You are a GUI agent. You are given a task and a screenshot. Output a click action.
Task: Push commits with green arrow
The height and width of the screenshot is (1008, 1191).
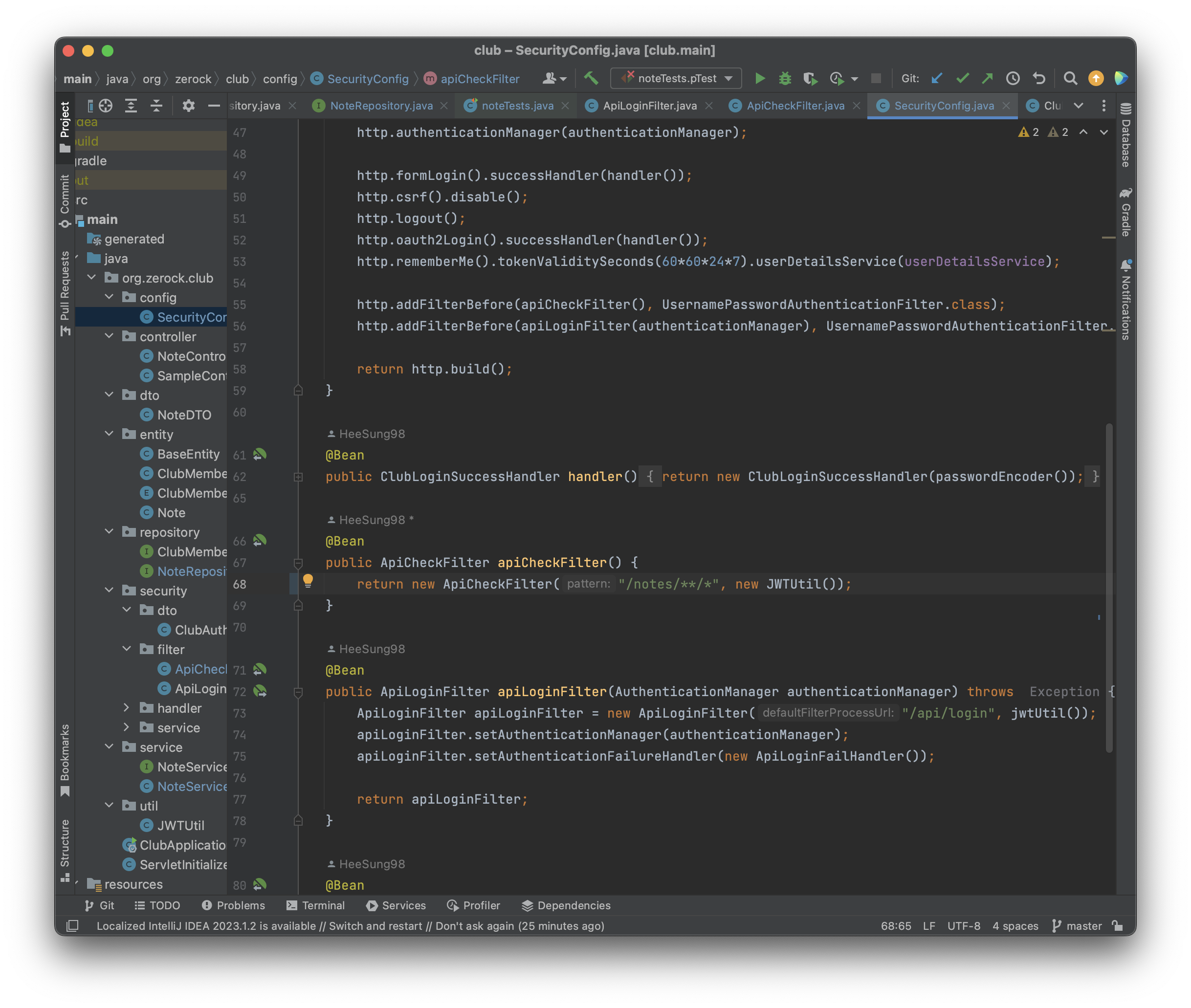pyautogui.click(x=987, y=78)
